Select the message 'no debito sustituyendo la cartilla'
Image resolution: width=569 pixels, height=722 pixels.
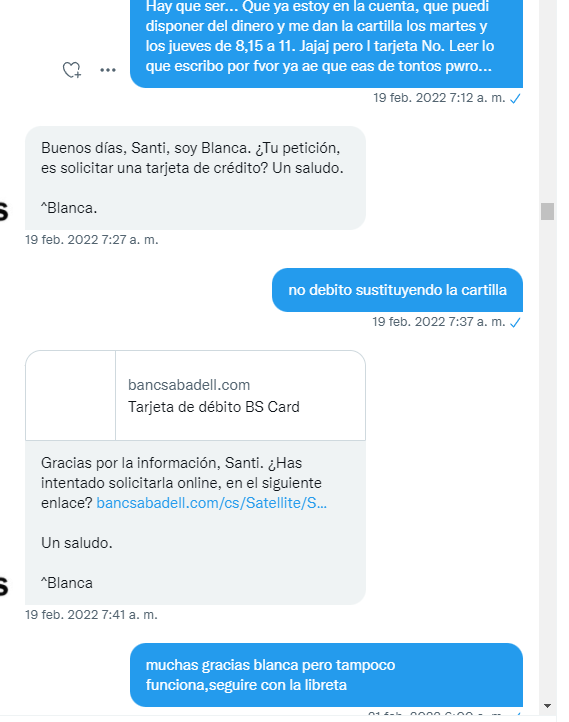pyautogui.click(x=397, y=290)
